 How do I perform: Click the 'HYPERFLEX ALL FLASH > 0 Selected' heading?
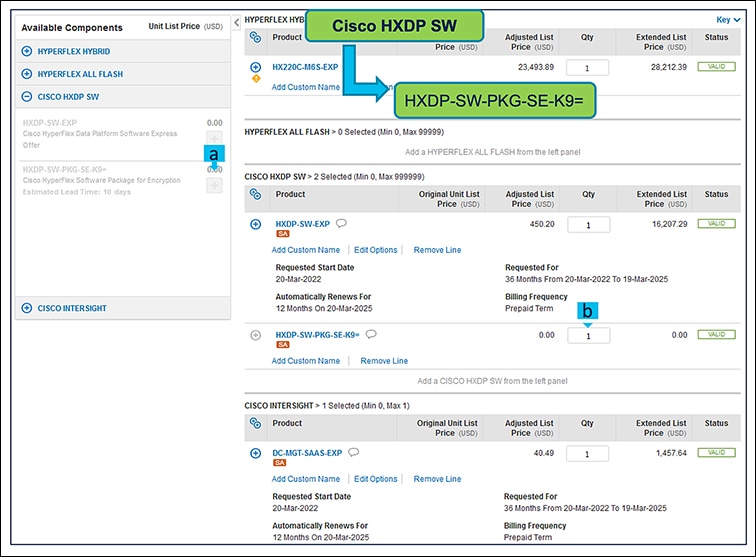coord(344,132)
